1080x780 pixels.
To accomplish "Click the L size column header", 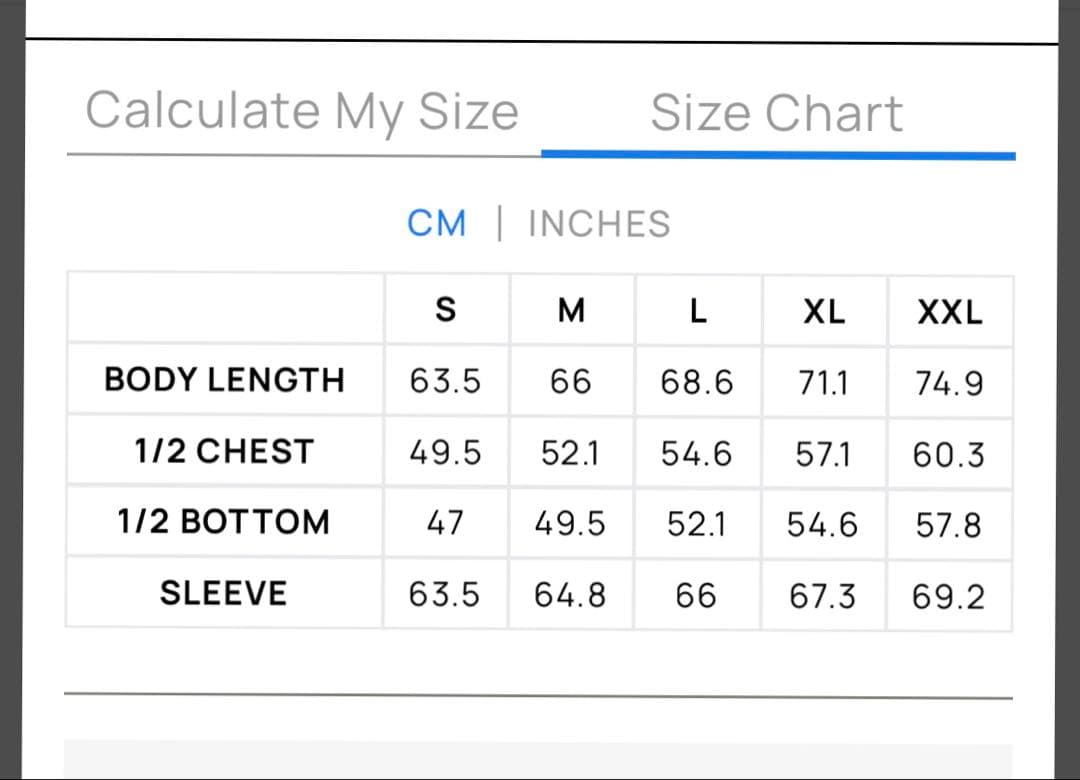I will 698,311.
